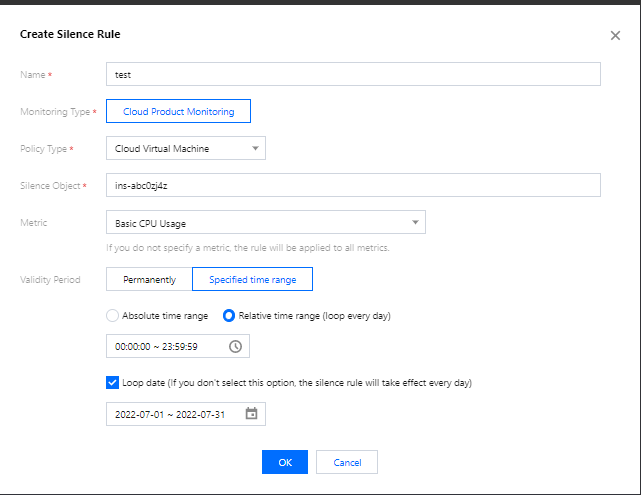Viewport: 641px width, 495px height.
Task: Expand the Metric dropdown arrow
Action: (x=415, y=223)
